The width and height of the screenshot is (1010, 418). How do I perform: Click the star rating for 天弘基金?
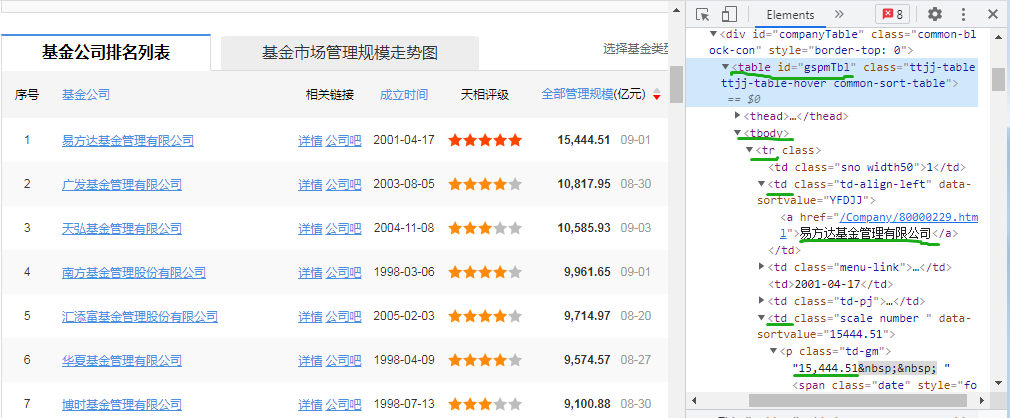(x=485, y=229)
